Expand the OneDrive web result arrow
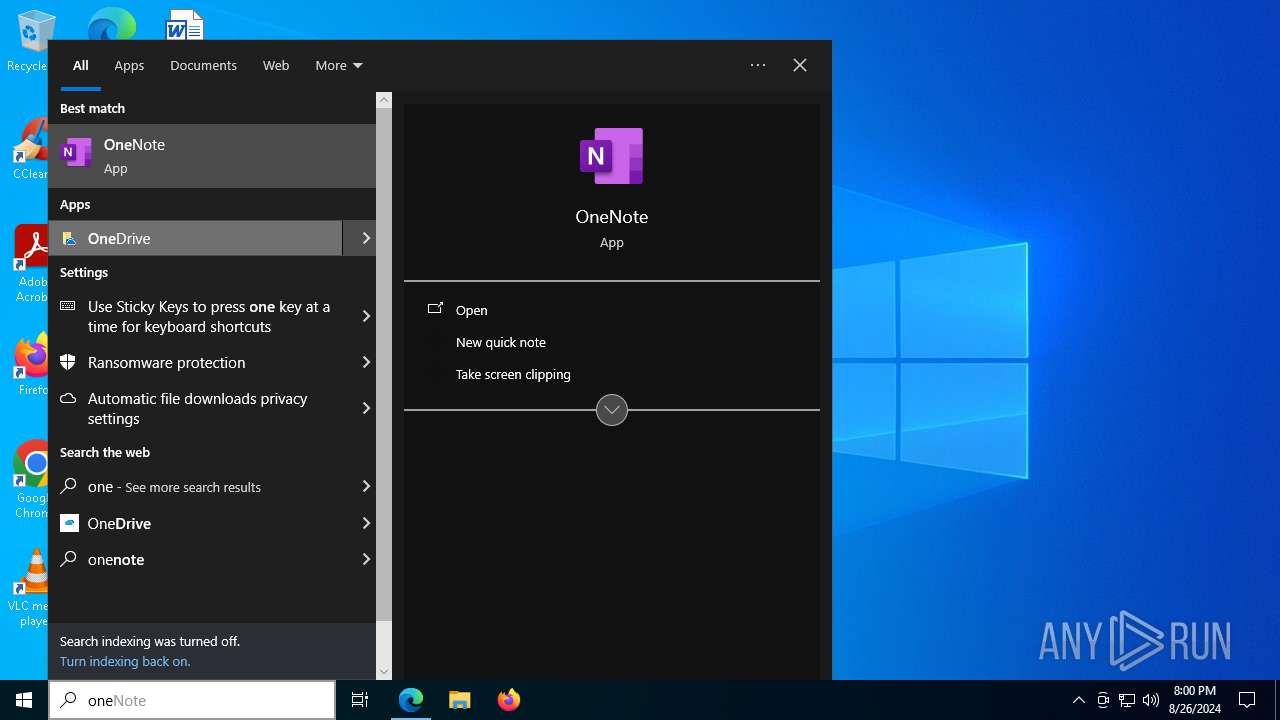This screenshot has height=720, width=1280. (x=366, y=523)
